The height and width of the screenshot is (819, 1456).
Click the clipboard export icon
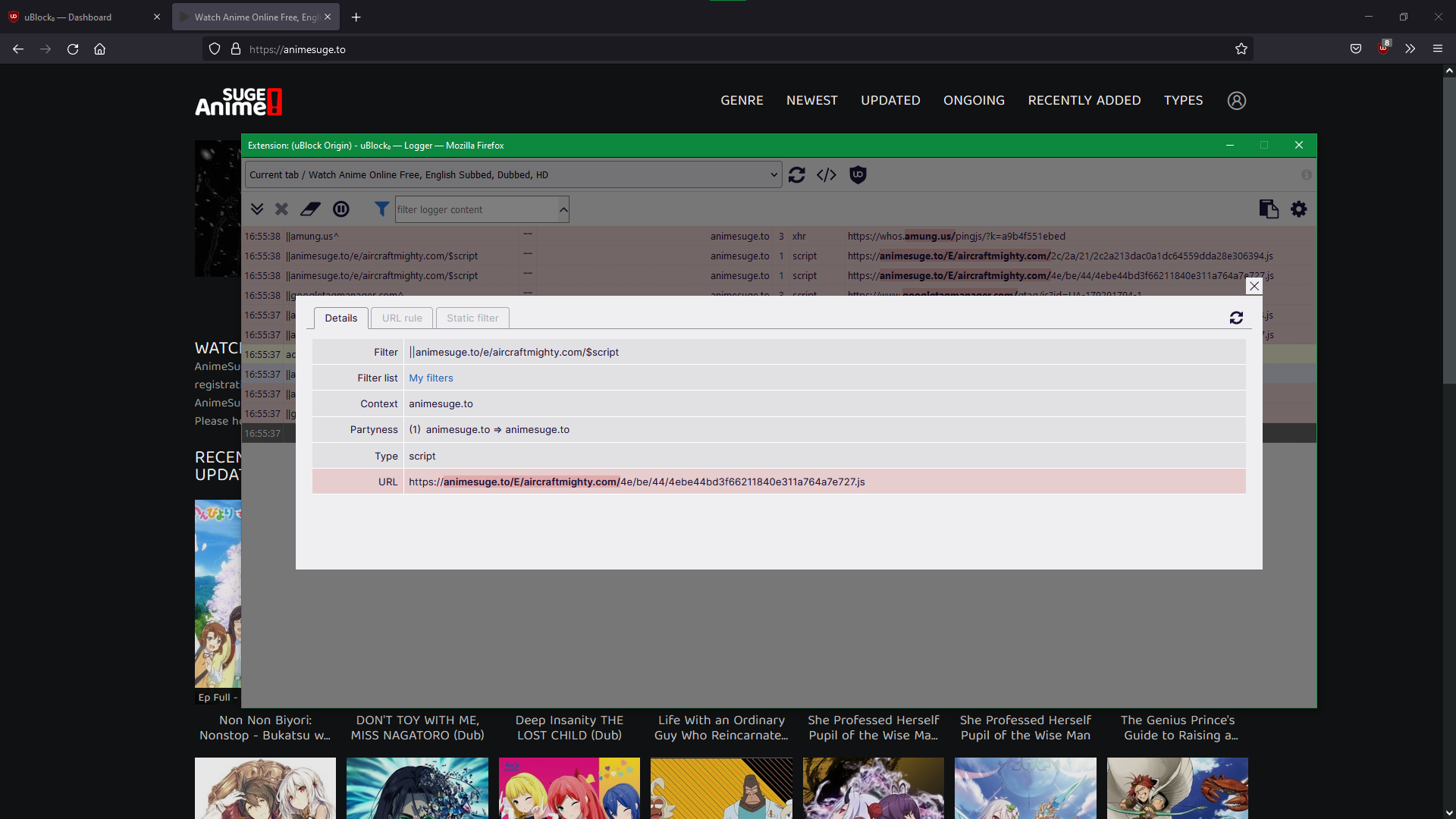click(1268, 209)
